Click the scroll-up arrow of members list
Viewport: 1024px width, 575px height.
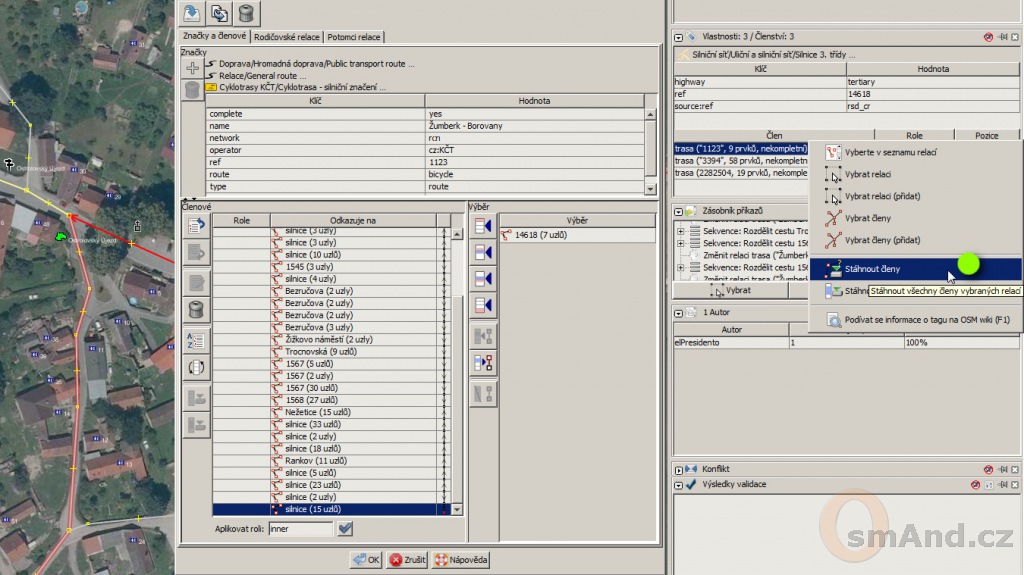[x=456, y=234]
